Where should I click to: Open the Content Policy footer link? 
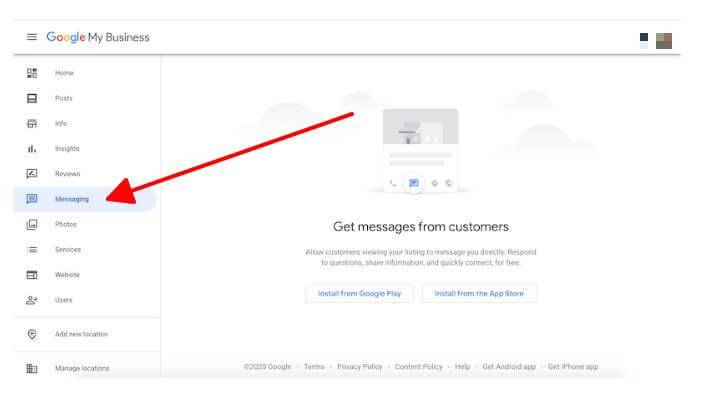418,367
